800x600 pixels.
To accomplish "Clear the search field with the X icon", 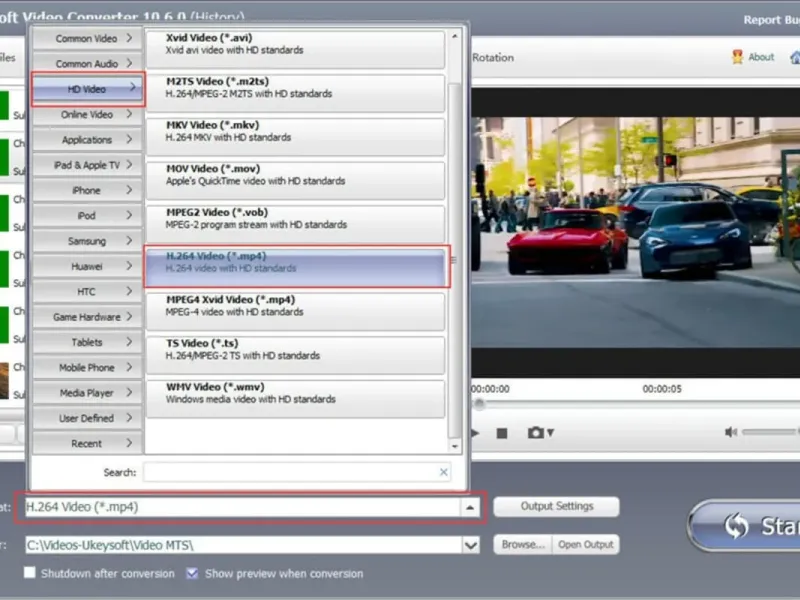I will pyautogui.click(x=444, y=472).
